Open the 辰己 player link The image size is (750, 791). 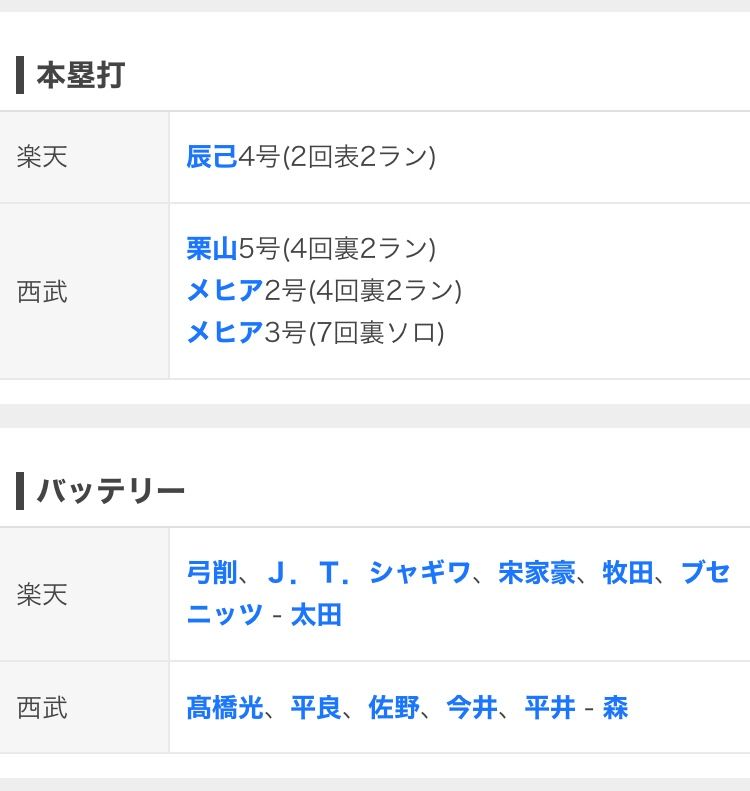212,157
